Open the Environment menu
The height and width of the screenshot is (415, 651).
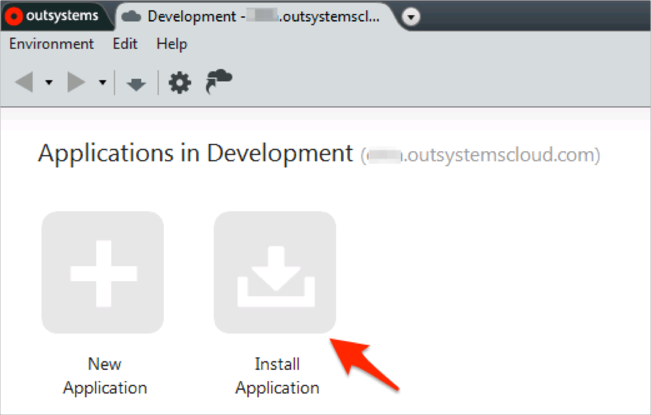51,44
